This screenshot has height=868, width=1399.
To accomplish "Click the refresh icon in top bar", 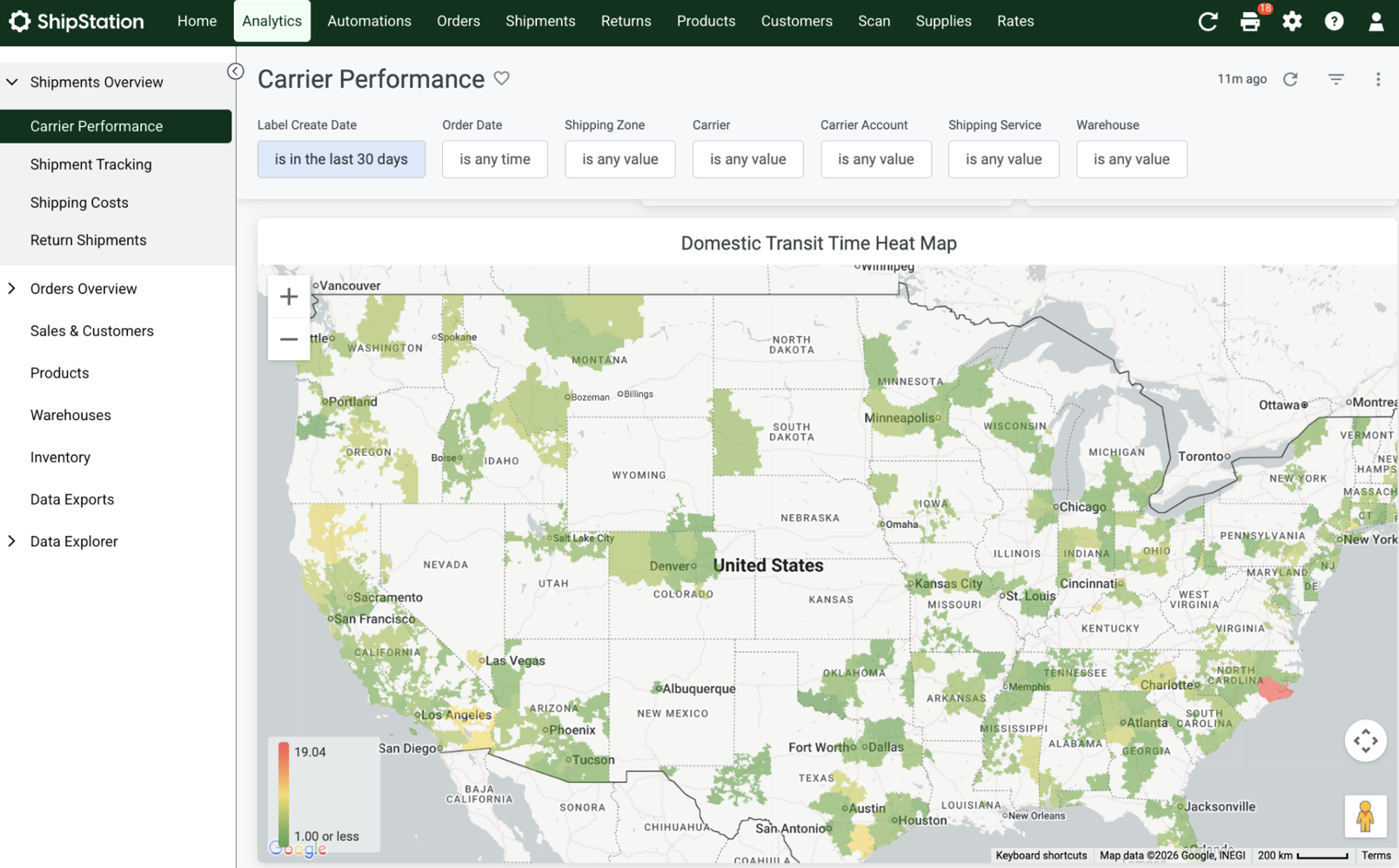I will coord(1208,22).
